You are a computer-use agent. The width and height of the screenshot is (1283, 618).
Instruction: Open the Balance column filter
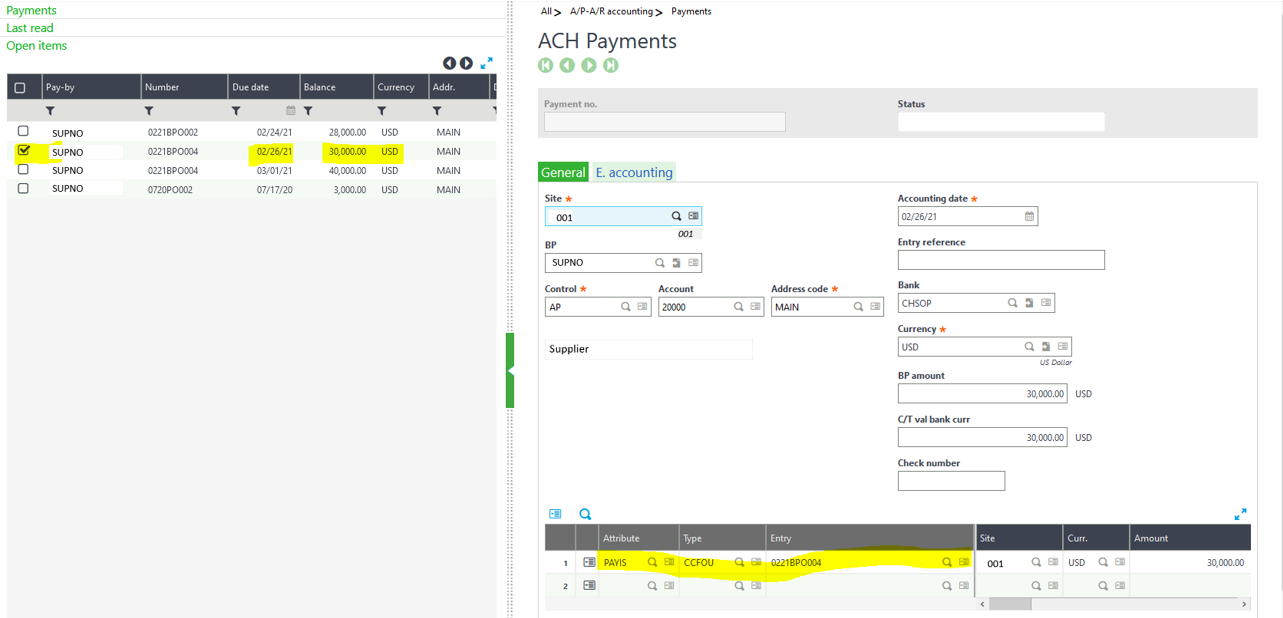click(308, 111)
